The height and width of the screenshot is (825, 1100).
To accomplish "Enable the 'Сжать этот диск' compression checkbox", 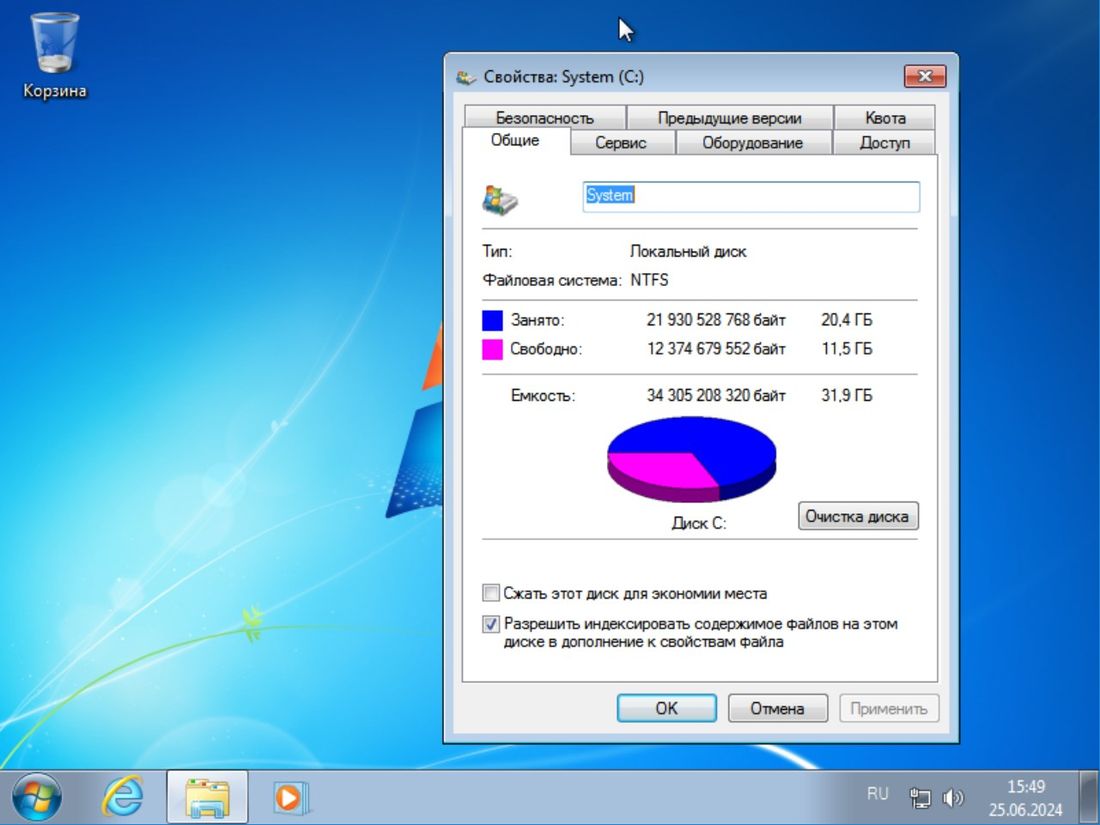I will click(491, 592).
